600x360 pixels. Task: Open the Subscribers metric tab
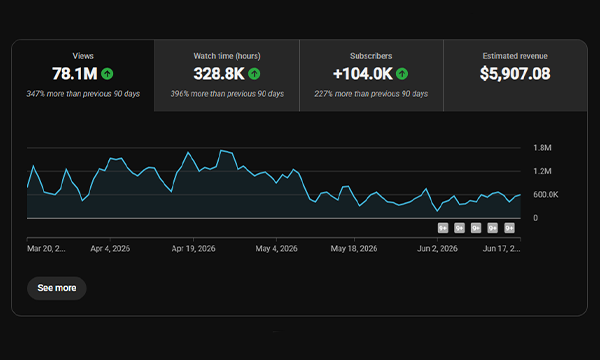coord(371,75)
